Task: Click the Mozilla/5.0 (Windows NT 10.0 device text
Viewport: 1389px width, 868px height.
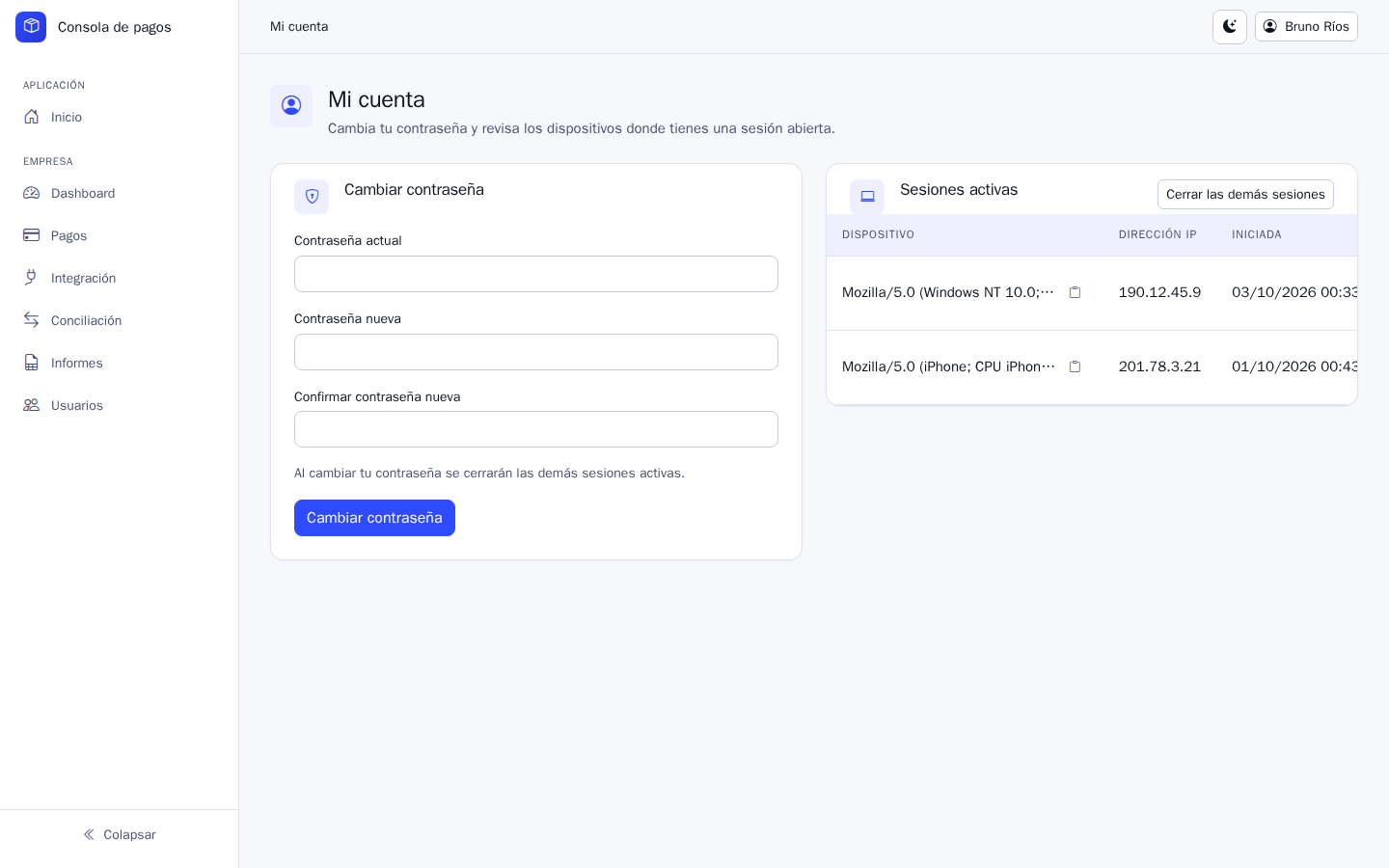Action: click(948, 292)
